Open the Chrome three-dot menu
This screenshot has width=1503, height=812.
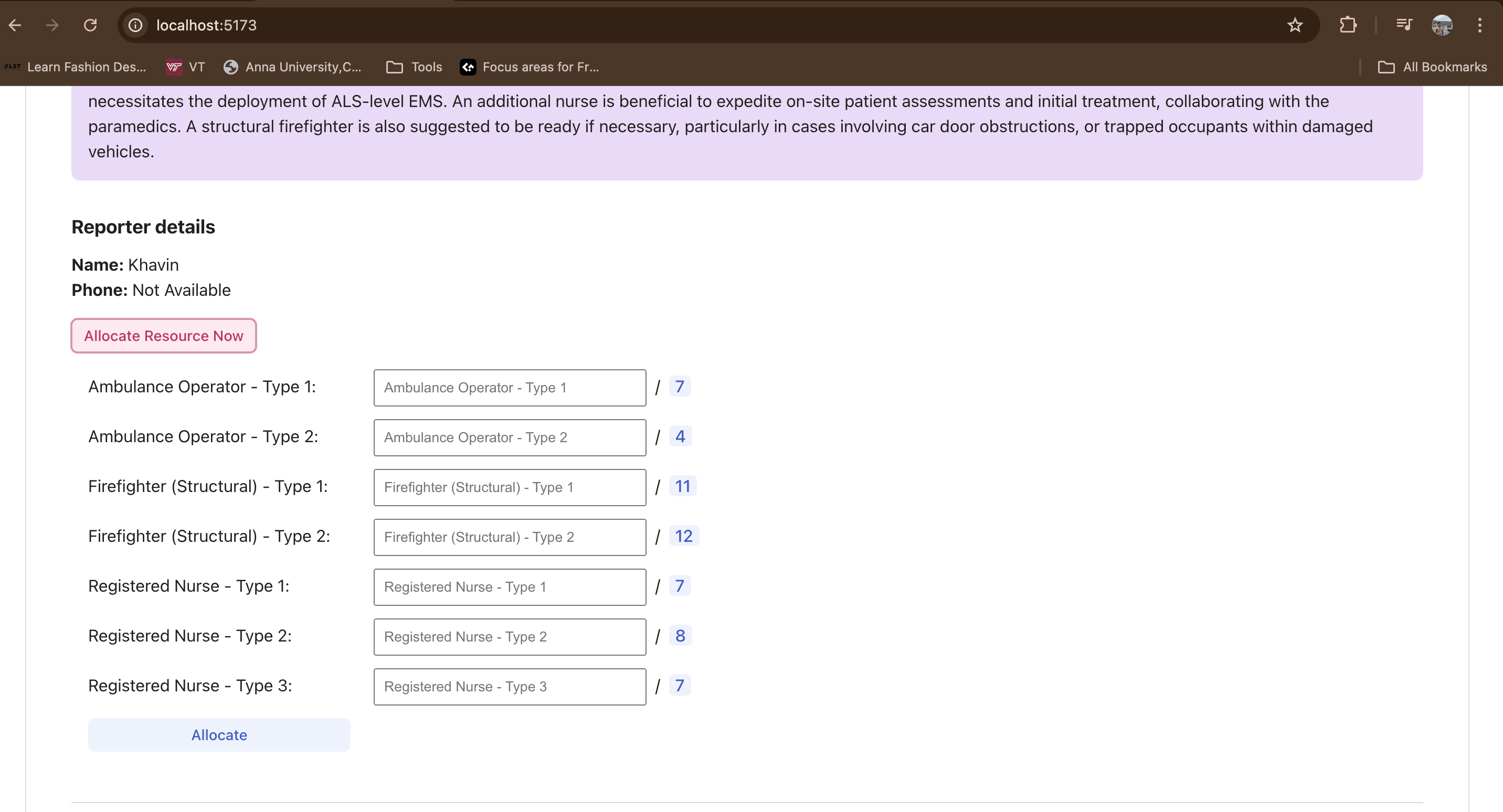tap(1479, 25)
